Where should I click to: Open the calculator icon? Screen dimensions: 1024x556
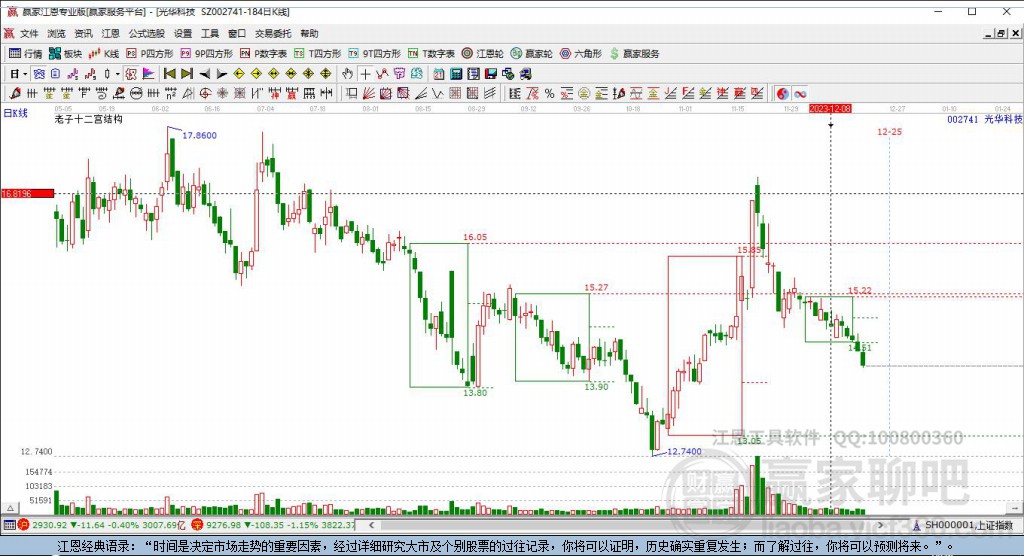(456, 74)
